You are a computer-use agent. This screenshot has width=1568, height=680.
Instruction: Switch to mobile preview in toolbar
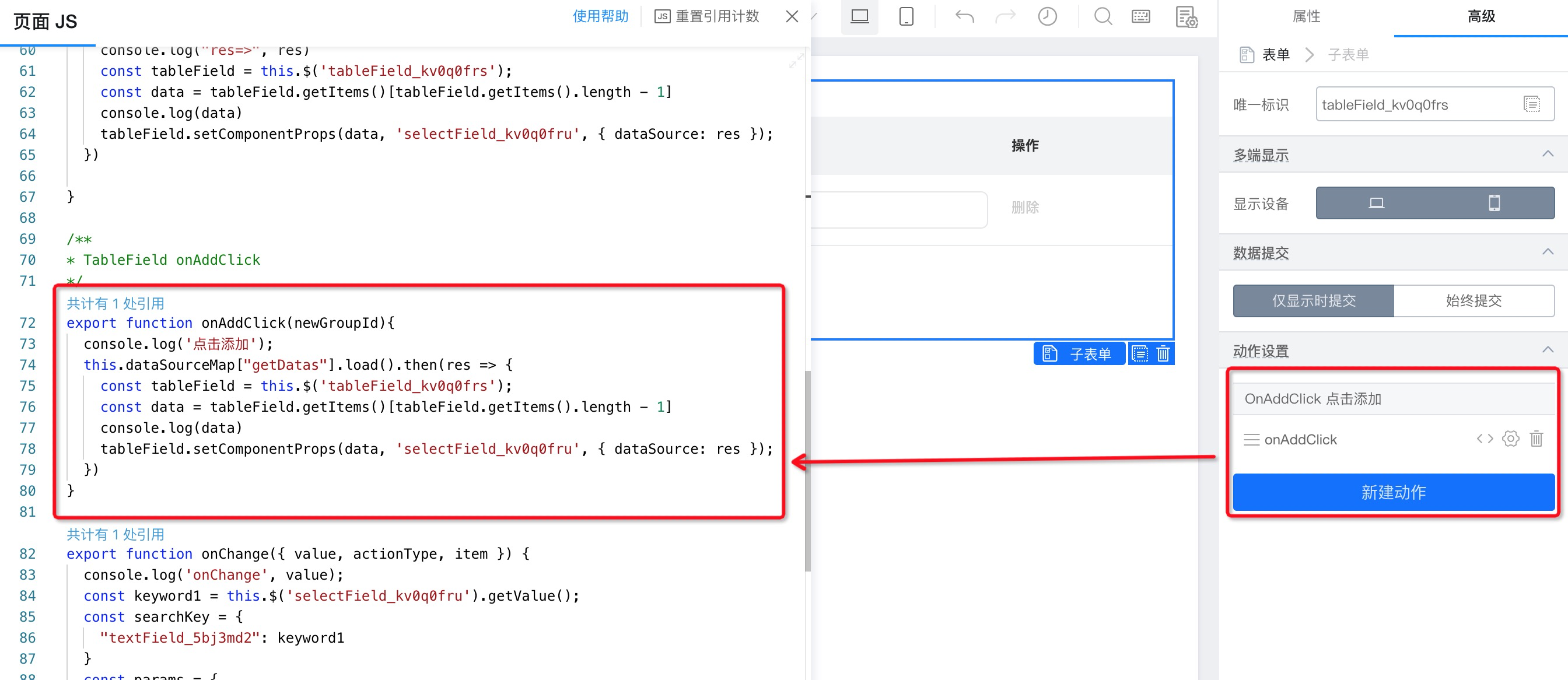(x=906, y=16)
